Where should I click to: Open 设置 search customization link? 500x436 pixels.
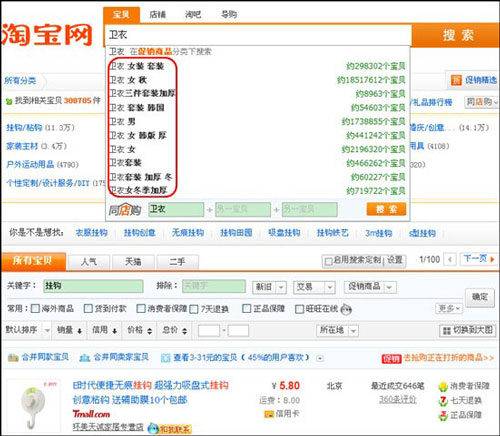pos(395,260)
